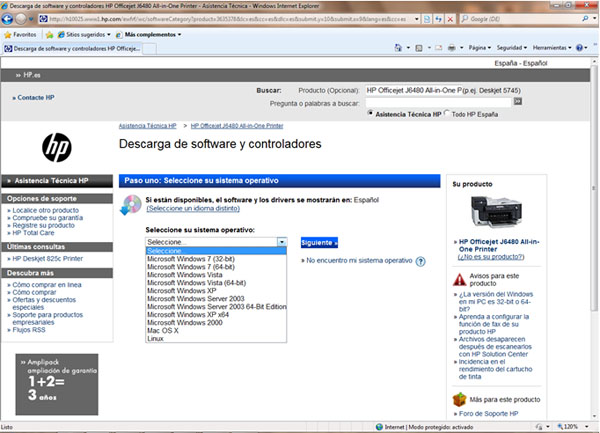Open Contacte HP link
600x433 pixels.
coord(36,98)
